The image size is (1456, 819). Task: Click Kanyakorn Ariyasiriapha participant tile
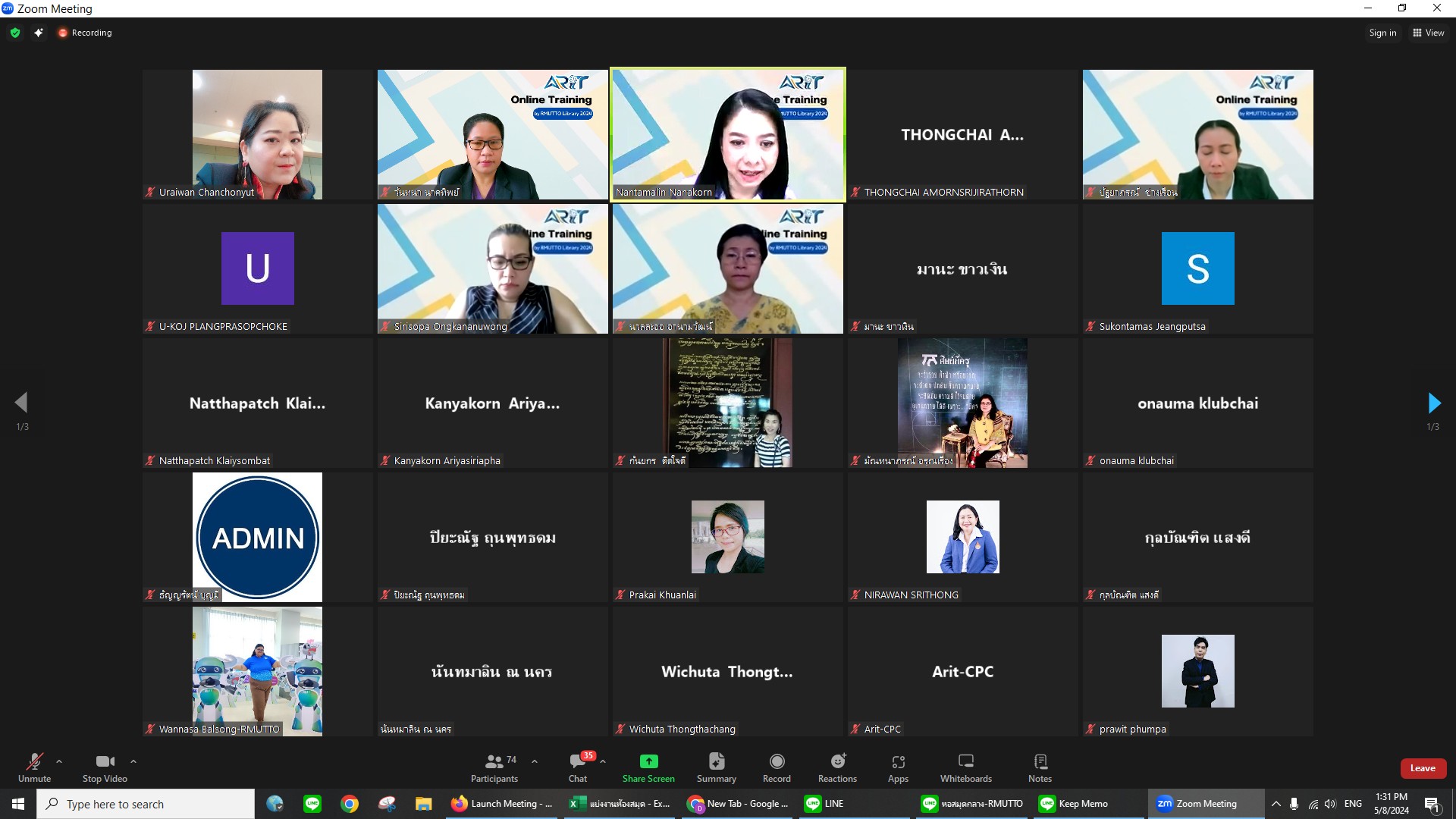coord(493,403)
